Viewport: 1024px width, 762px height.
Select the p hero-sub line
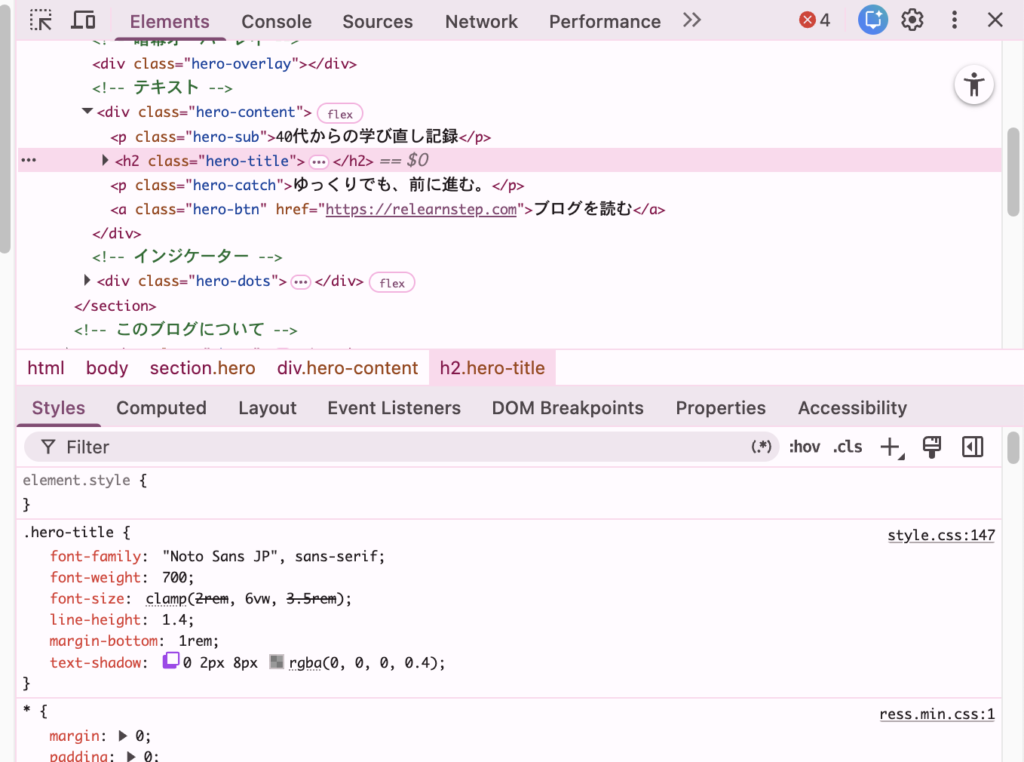point(300,136)
